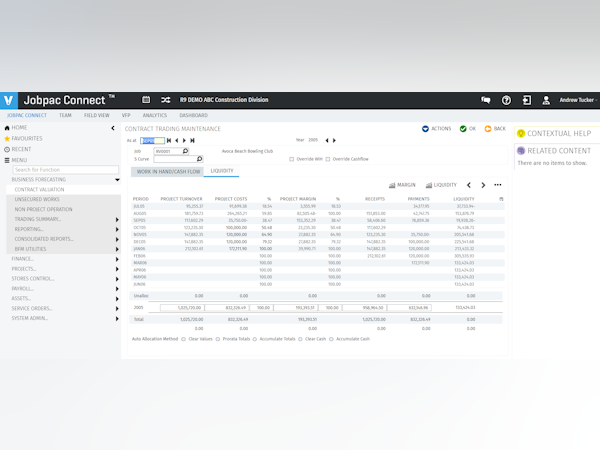
Task: Open CONTEXTUAL HELP panel
Action: click(554, 134)
